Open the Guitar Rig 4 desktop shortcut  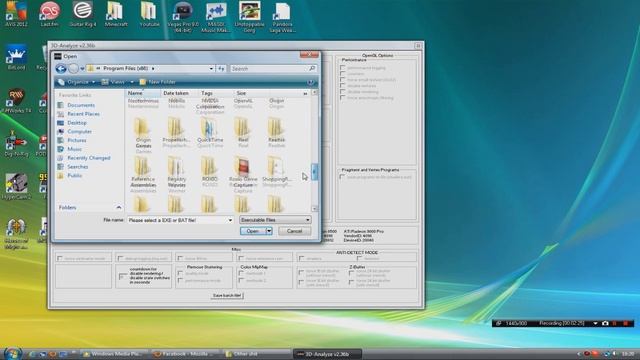point(82,14)
